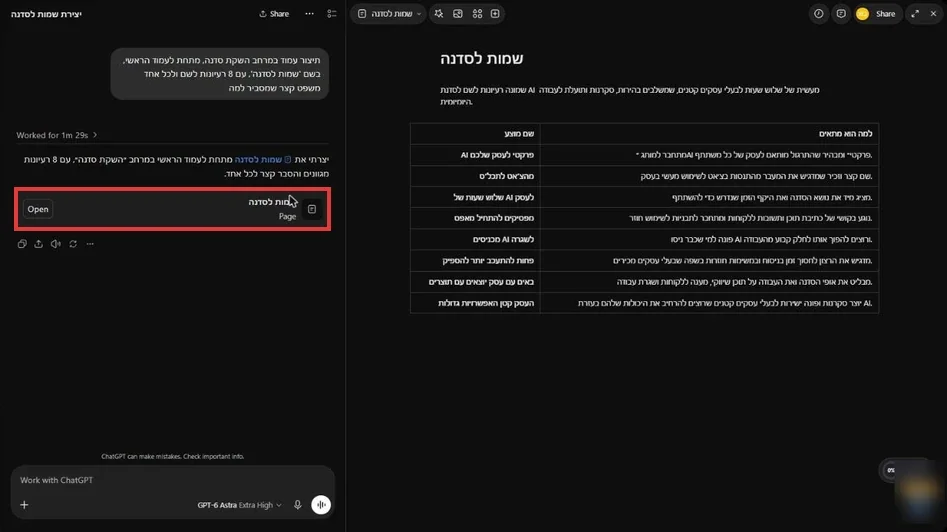Click the share-upload icon under the reply

39,244
